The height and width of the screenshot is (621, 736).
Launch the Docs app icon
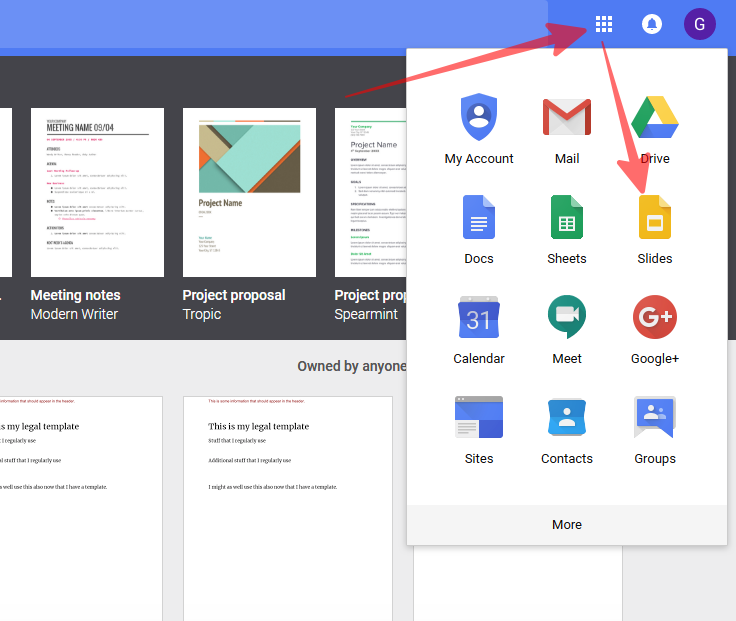coord(479,217)
